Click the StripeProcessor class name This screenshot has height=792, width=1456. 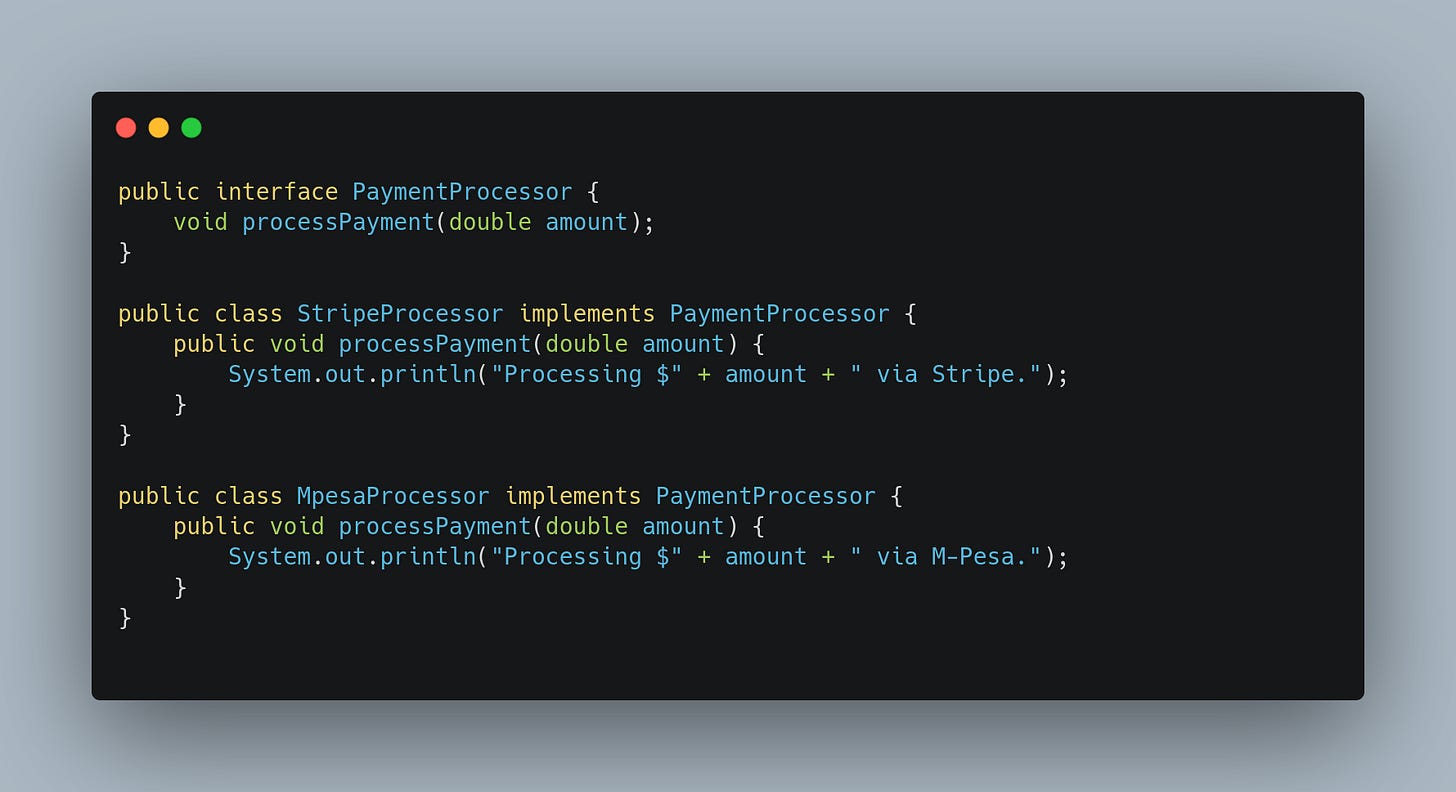[400, 313]
